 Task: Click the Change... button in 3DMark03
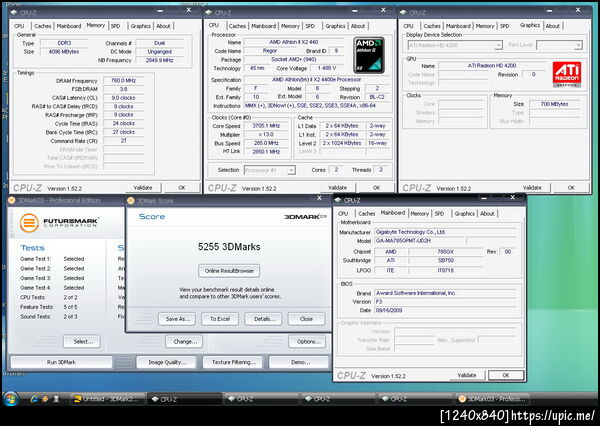tap(184, 341)
